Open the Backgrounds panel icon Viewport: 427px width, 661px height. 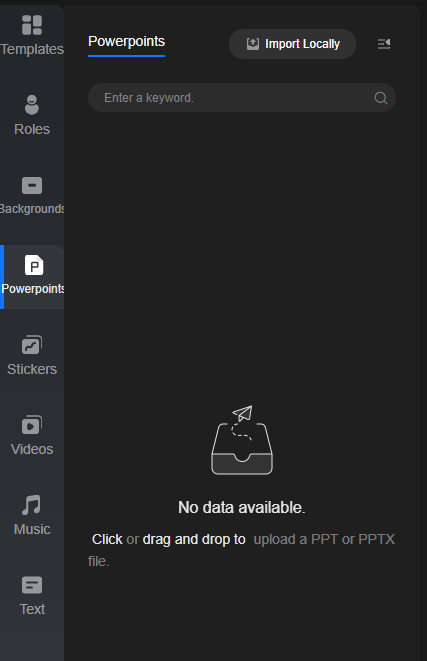(x=32, y=185)
